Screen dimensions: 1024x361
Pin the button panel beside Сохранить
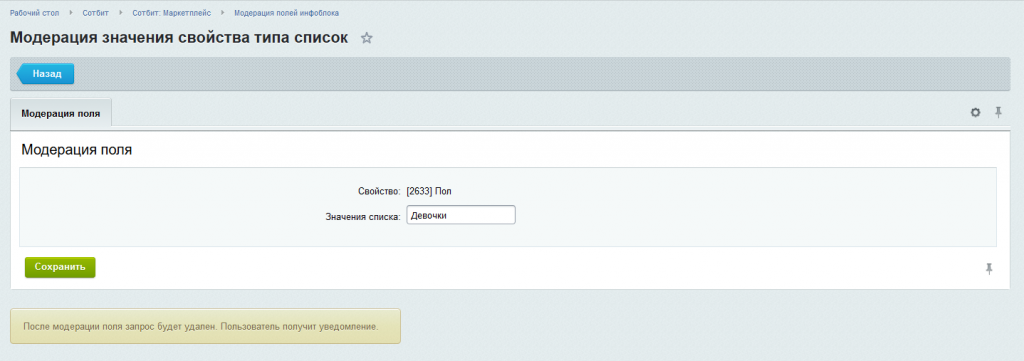pos(989,268)
